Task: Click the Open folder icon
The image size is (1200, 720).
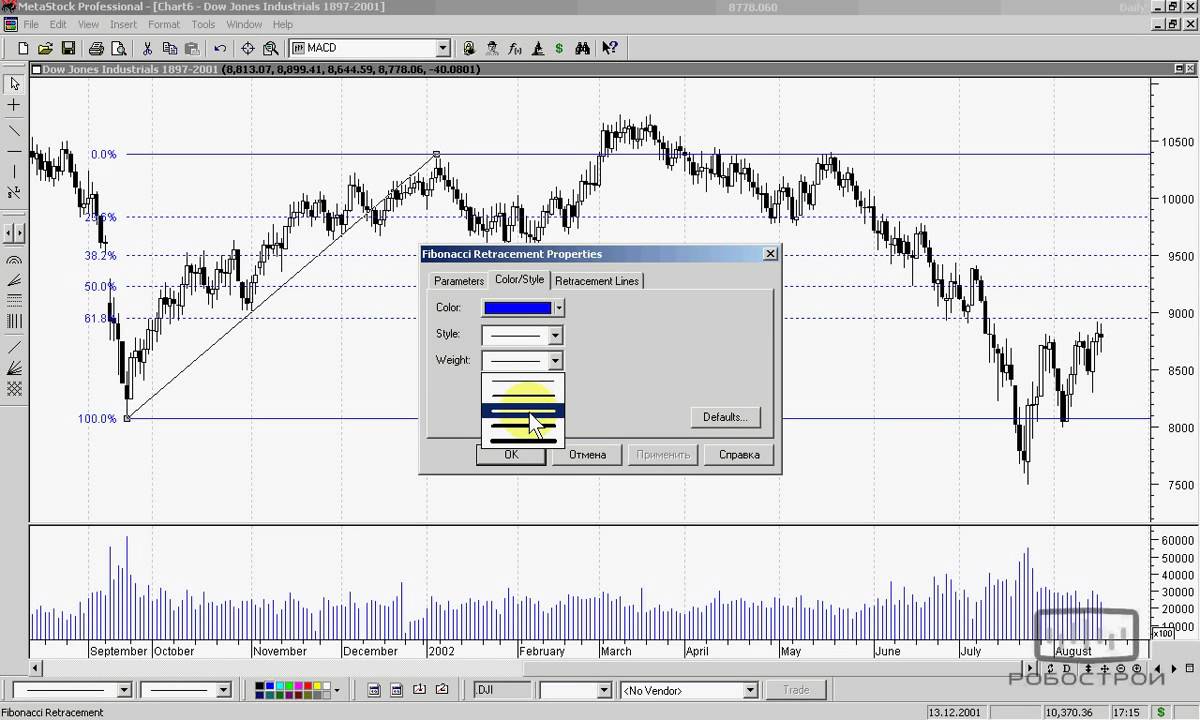Action: [x=45, y=48]
